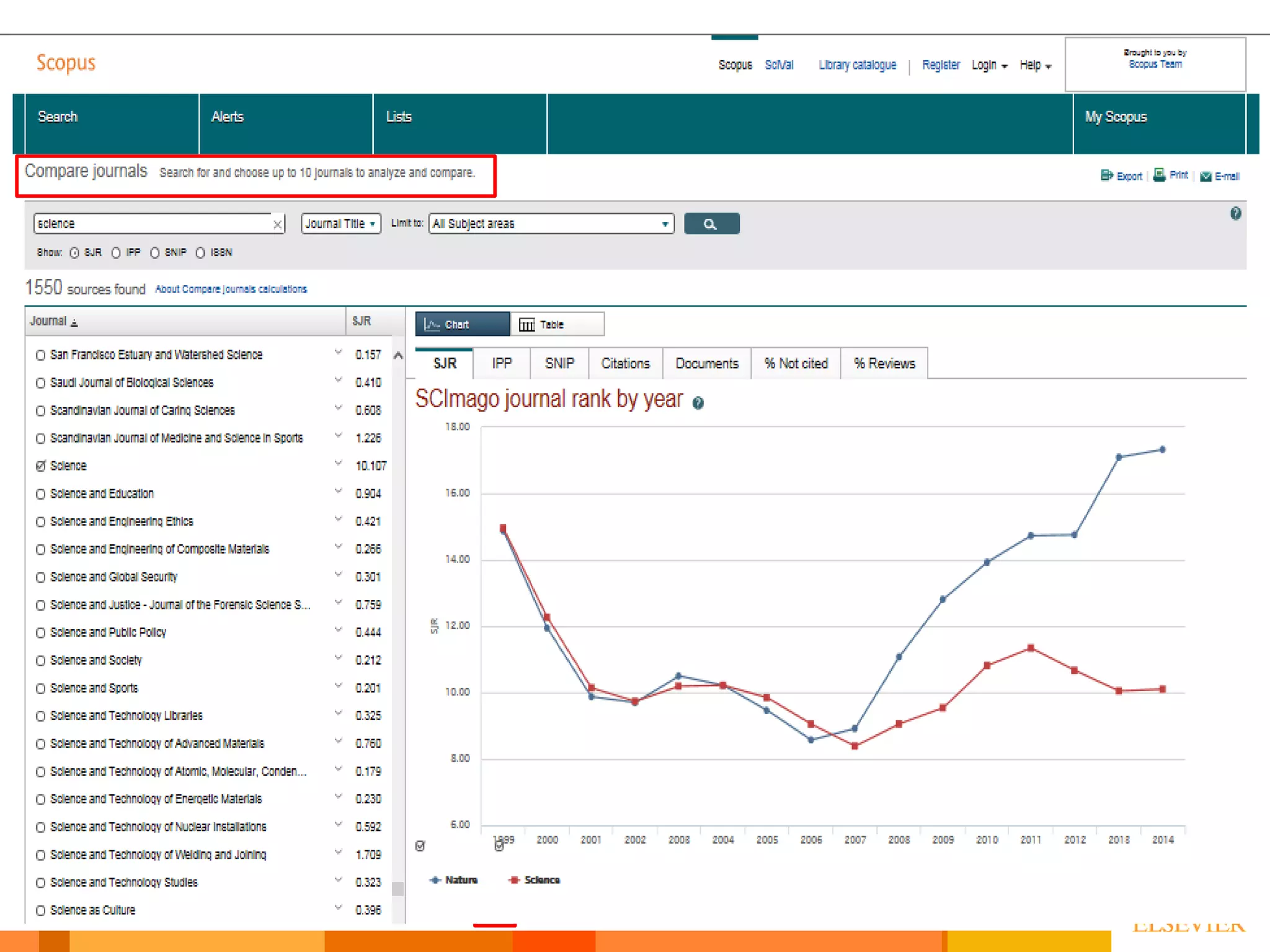
Task: Open help icon next to SCImago title
Action: (698, 403)
